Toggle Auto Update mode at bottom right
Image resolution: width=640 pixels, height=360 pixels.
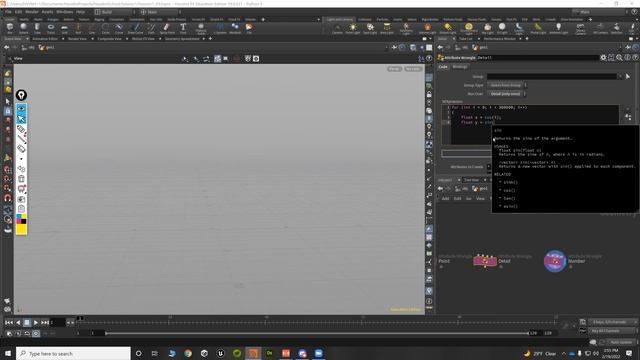click(621, 342)
